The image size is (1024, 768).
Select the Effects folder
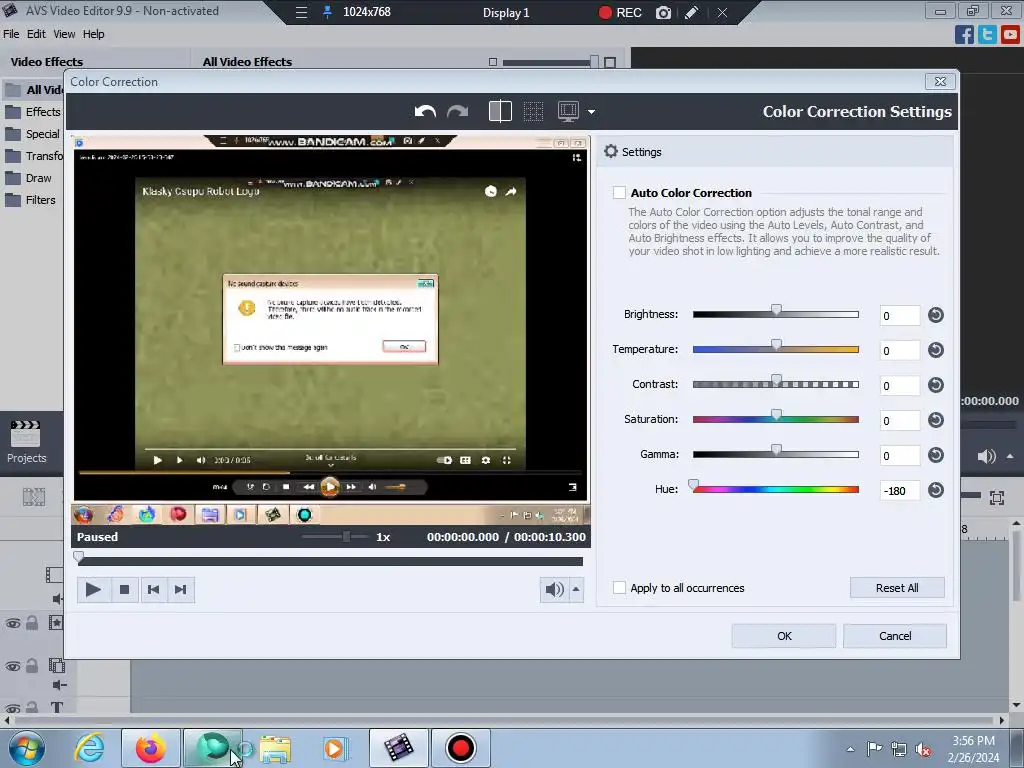(x=34, y=112)
